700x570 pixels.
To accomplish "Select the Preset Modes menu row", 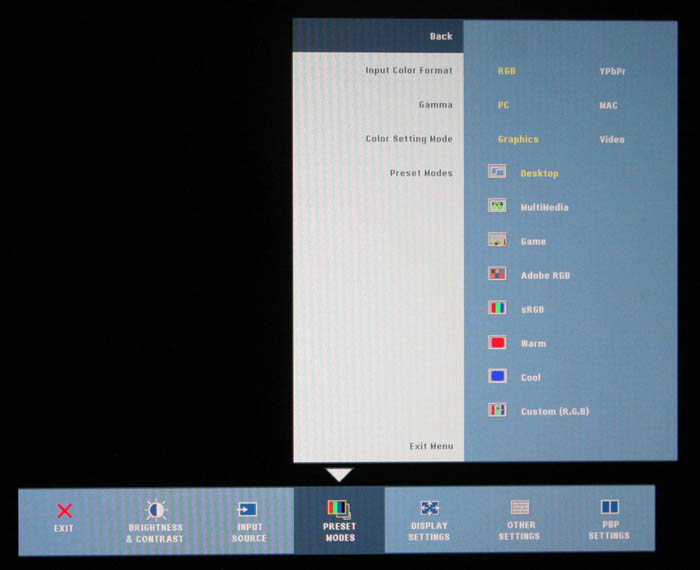I will tap(378, 173).
